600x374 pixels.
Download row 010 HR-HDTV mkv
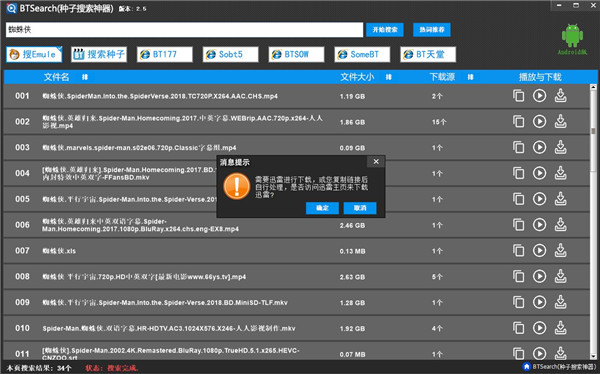(x=561, y=328)
